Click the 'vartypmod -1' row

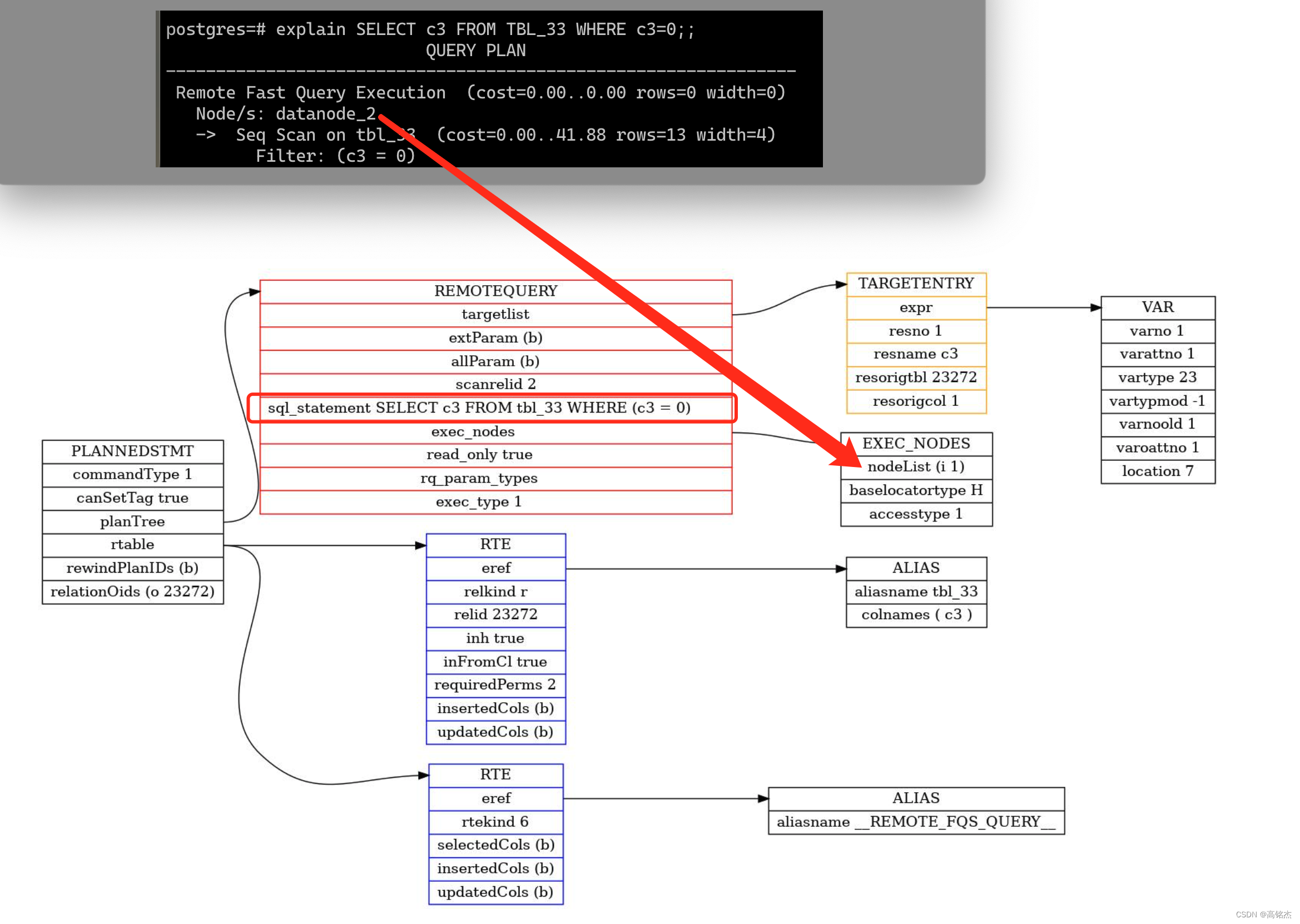click(x=1158, y=402)
